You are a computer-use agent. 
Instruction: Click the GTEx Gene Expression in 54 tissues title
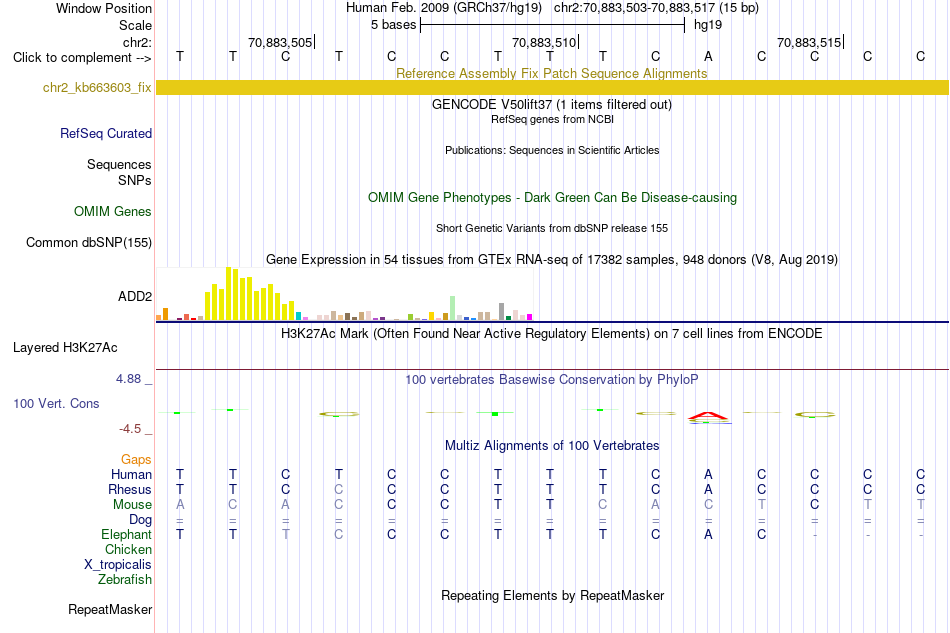coord(551,259)
